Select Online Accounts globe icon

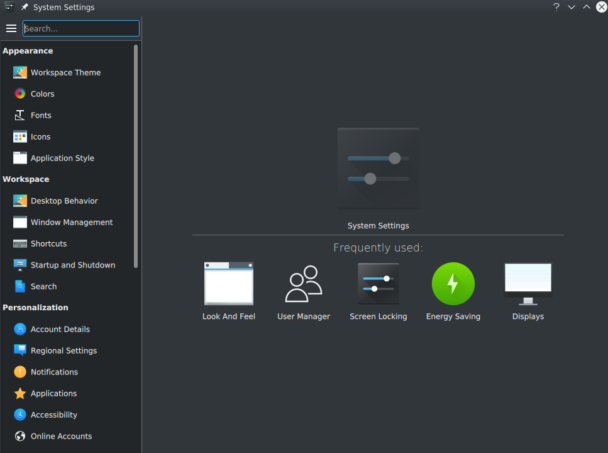20,436
